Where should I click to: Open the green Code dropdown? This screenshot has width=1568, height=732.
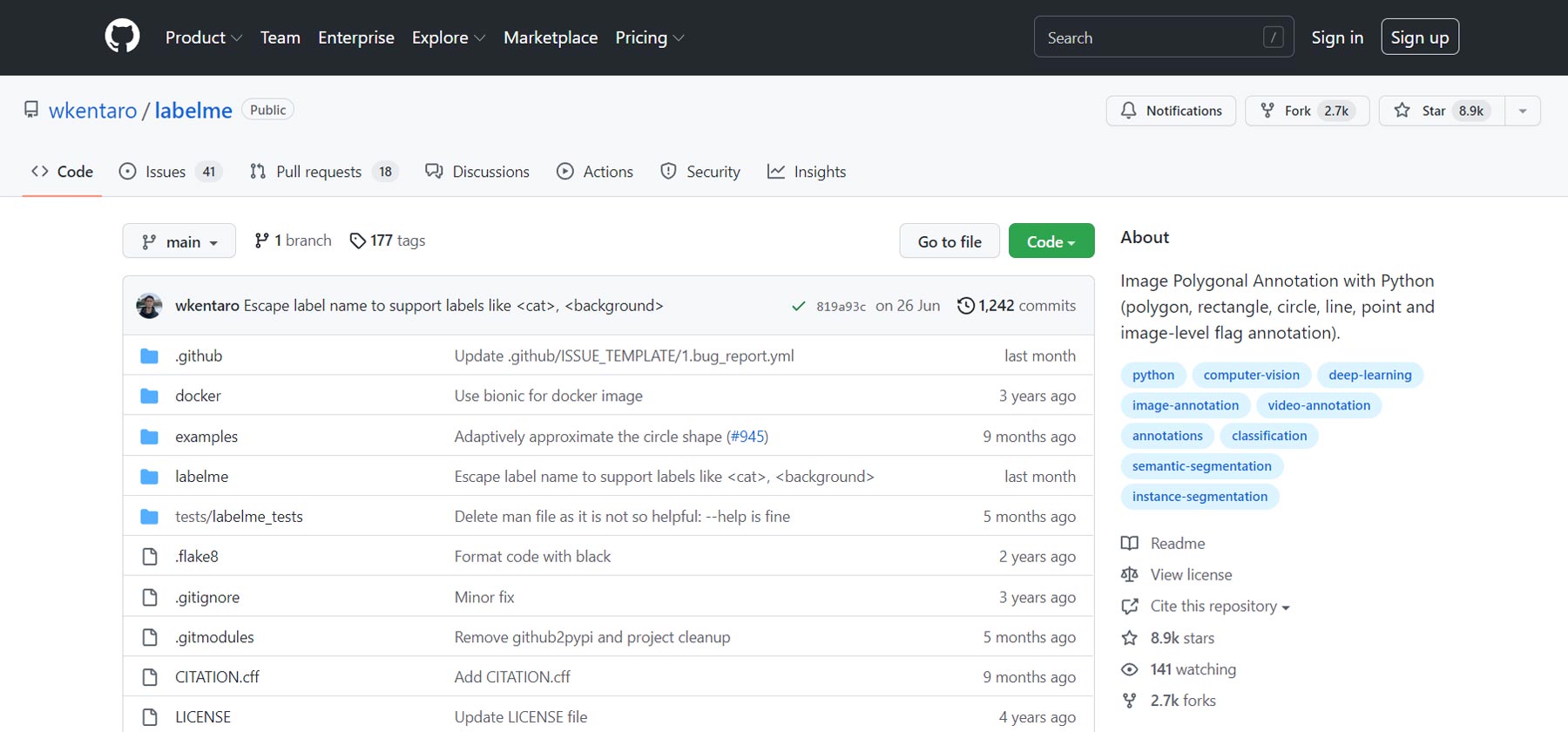(1051, 241)
